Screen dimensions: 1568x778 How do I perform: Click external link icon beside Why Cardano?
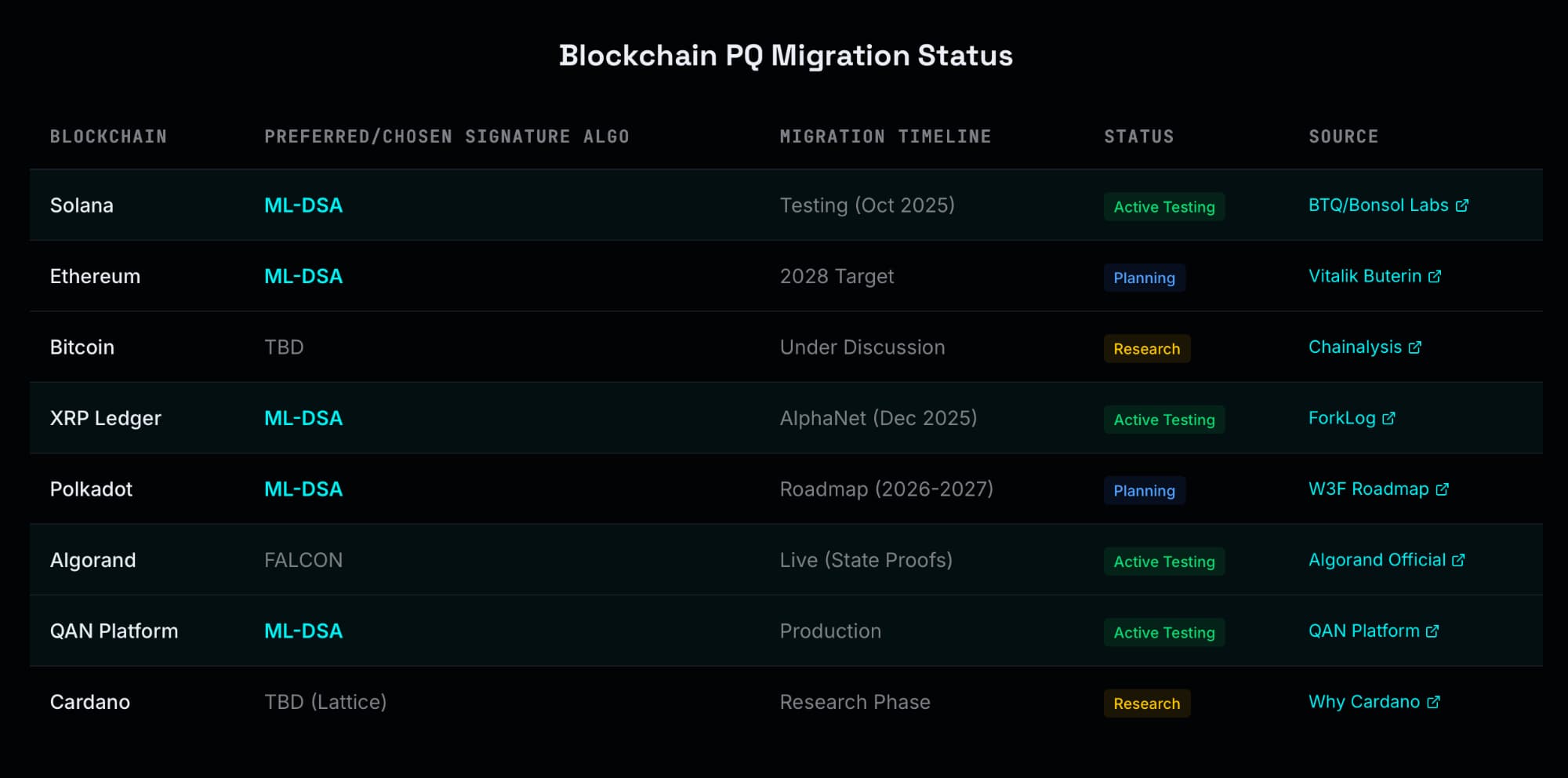(x=1433, y=703)
